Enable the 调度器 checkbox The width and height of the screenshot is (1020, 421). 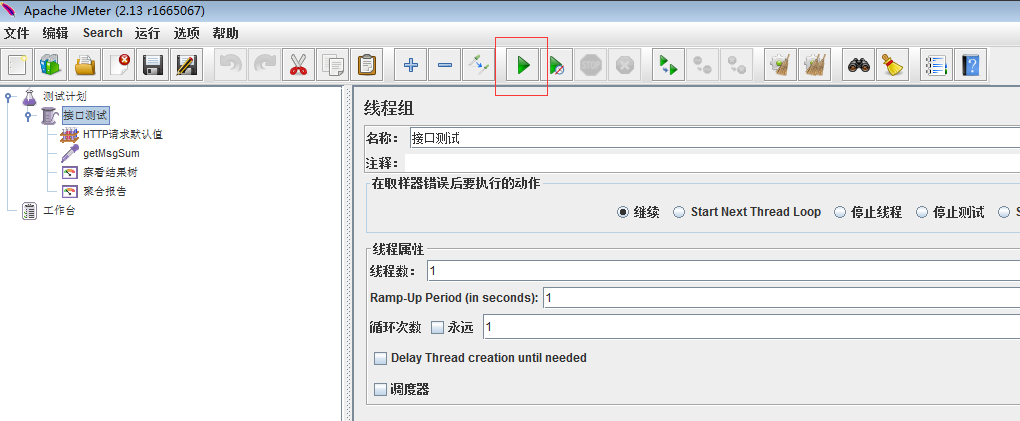tap(381, 390)
